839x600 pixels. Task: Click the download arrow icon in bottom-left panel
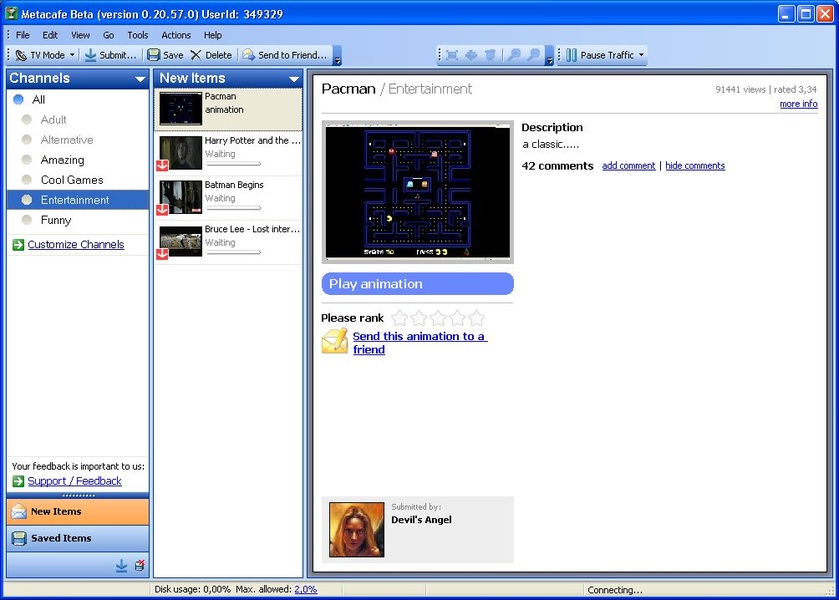(121, 566)
